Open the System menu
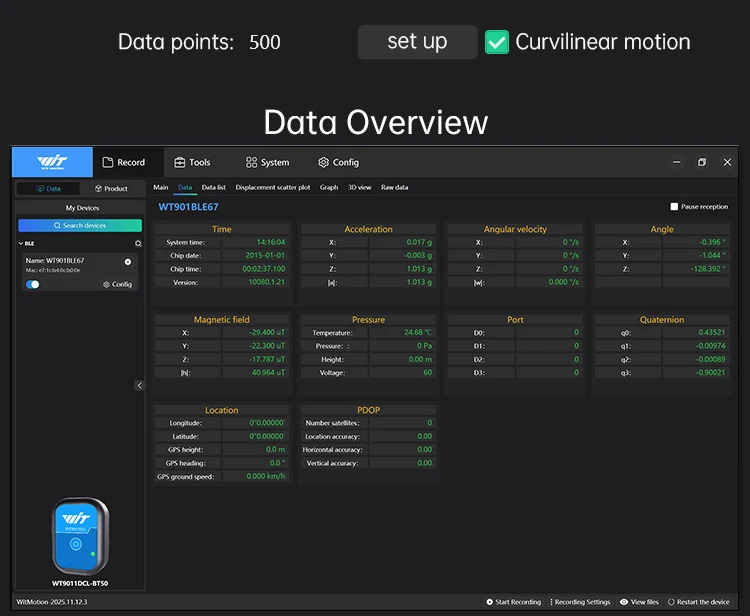 (267, 162)
